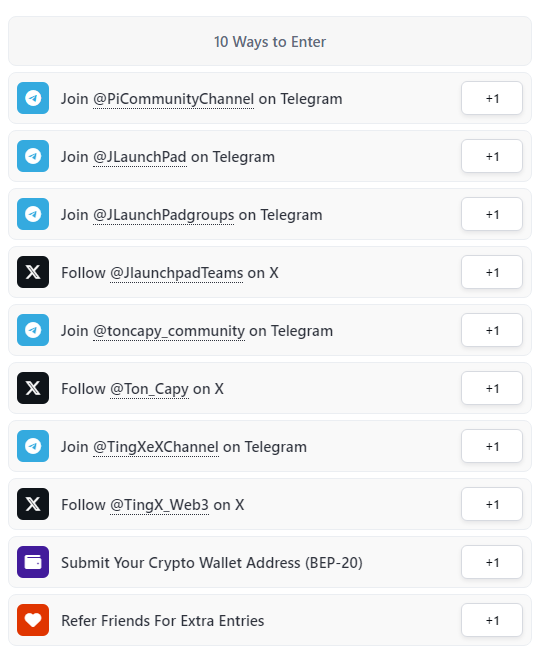The height and width of the screenshot is (652, 540).
Task: Open the @PiCommunityChannel link
Action: click(x=173, y=99)
